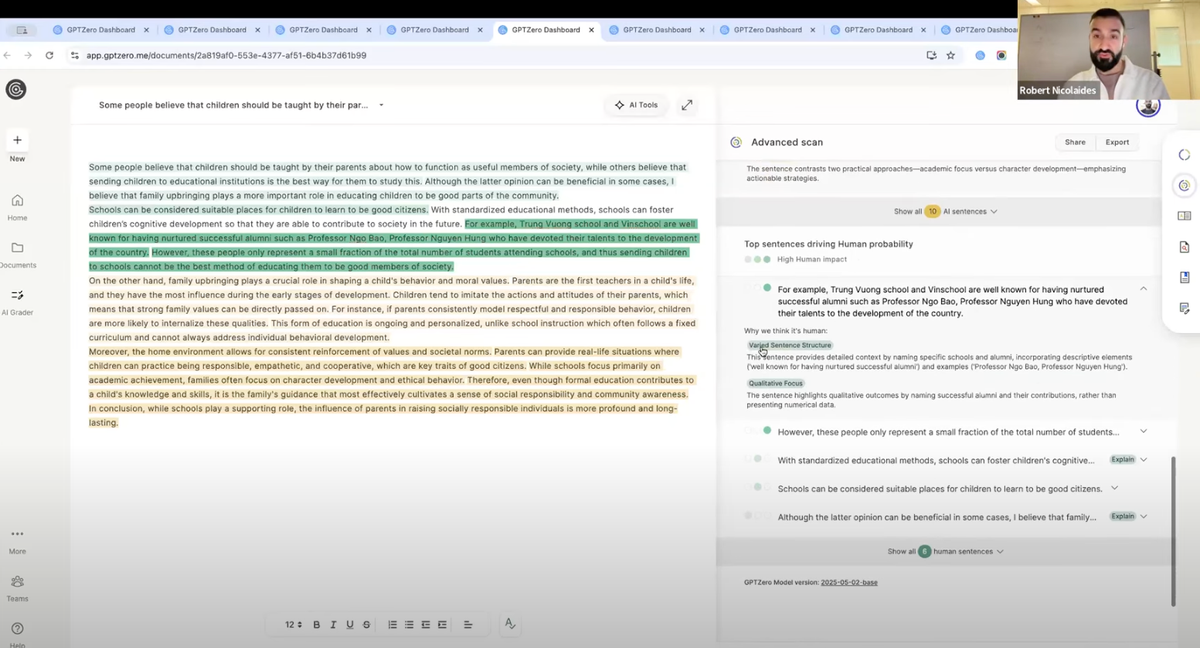Toggle italic formatting
Viewport: 1200px width, 648px height.
click(333, 625)
